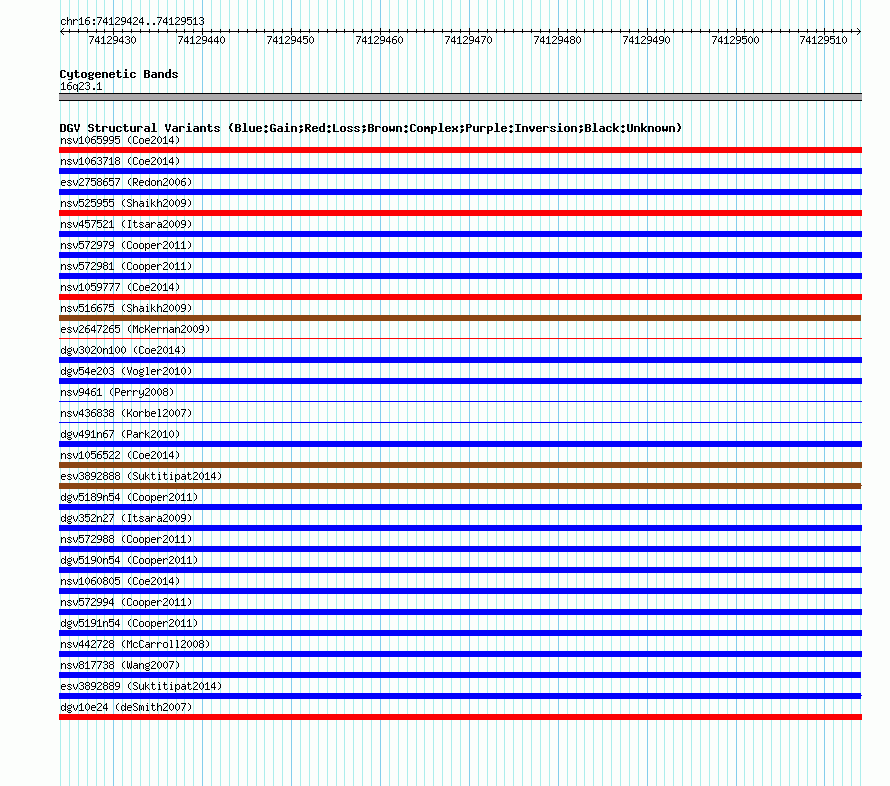The image size is (890, 786).
Task: Click the blue gain bar under nsv1063718
Action: tap(460, 171)
